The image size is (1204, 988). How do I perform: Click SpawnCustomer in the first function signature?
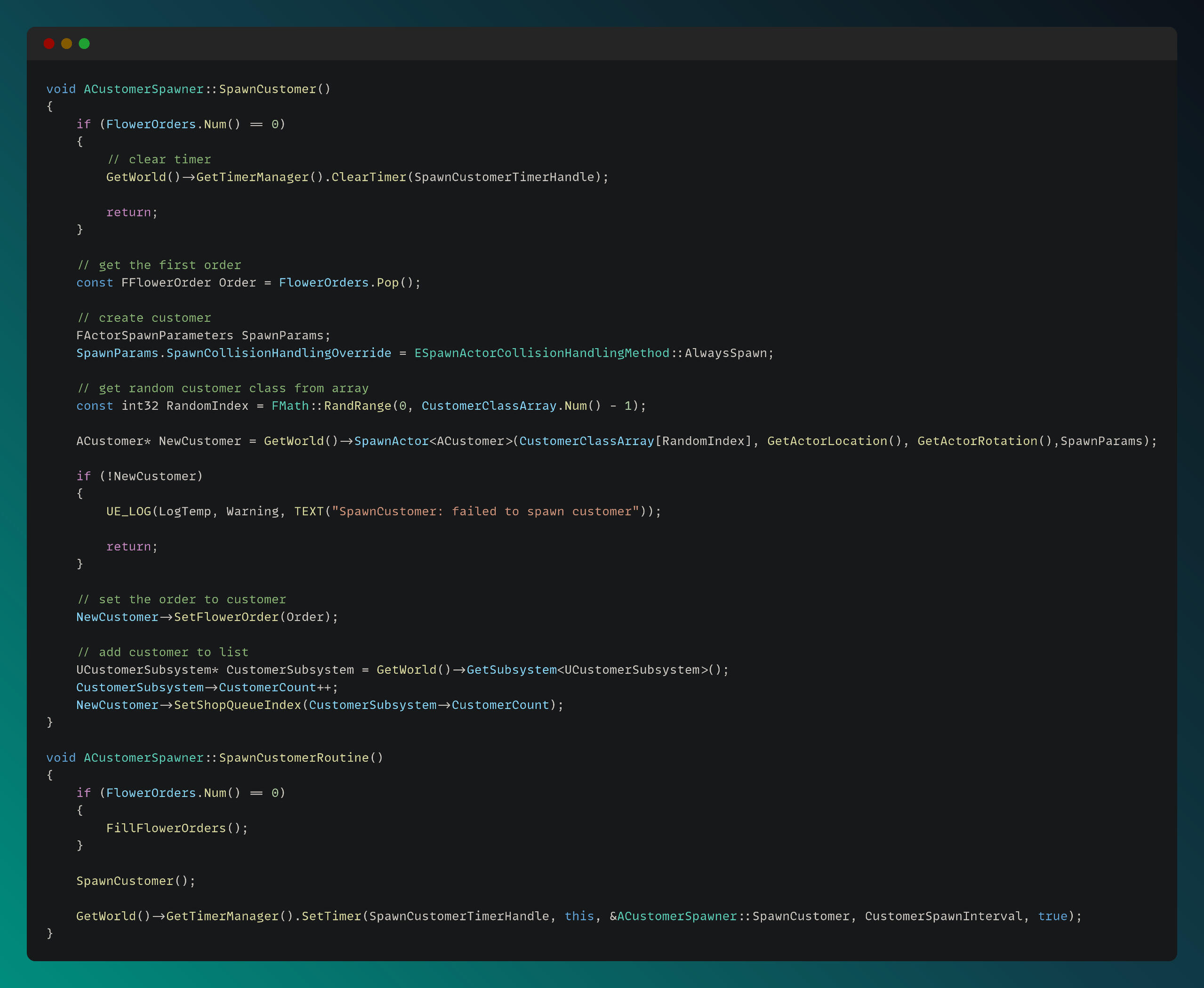coord(267,89)
